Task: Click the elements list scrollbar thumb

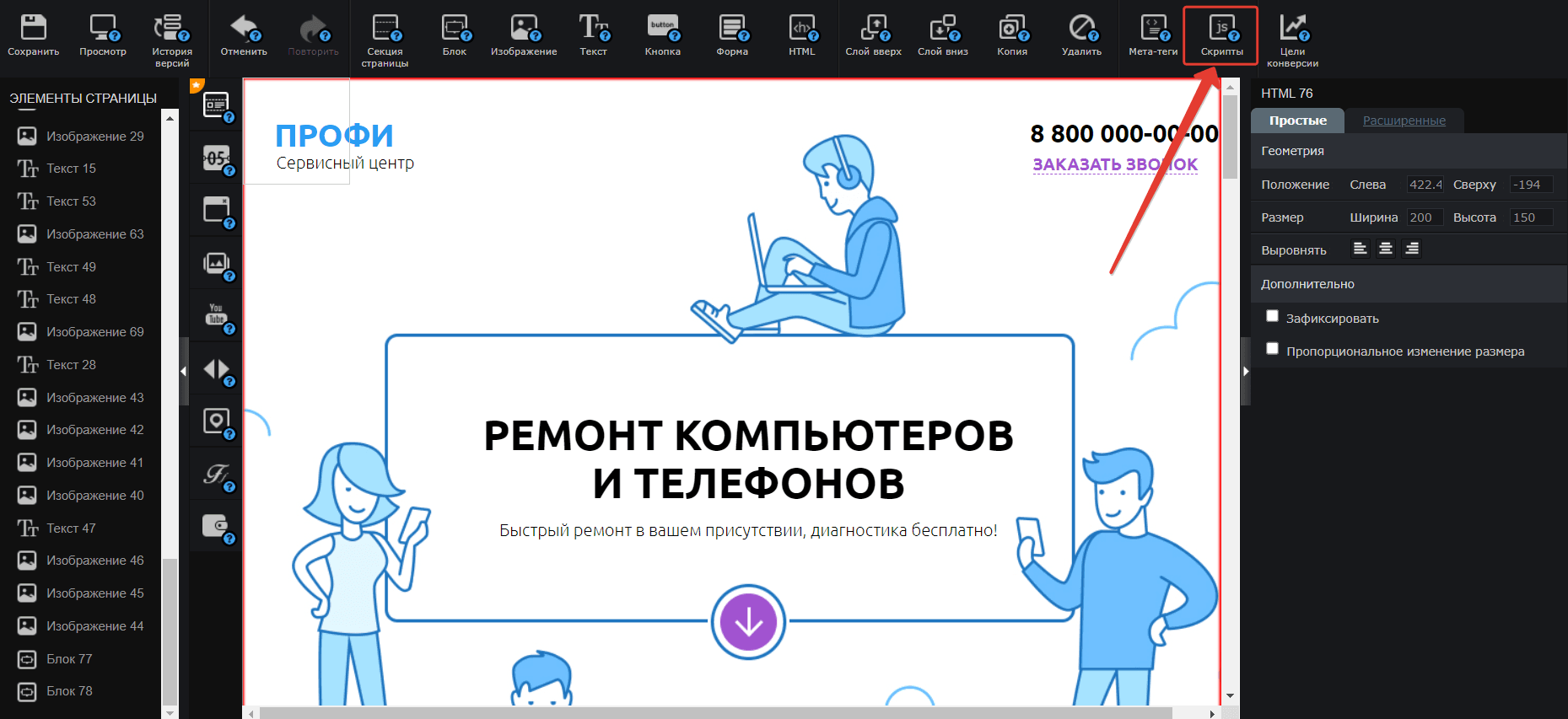Action: tap(170, 630)
